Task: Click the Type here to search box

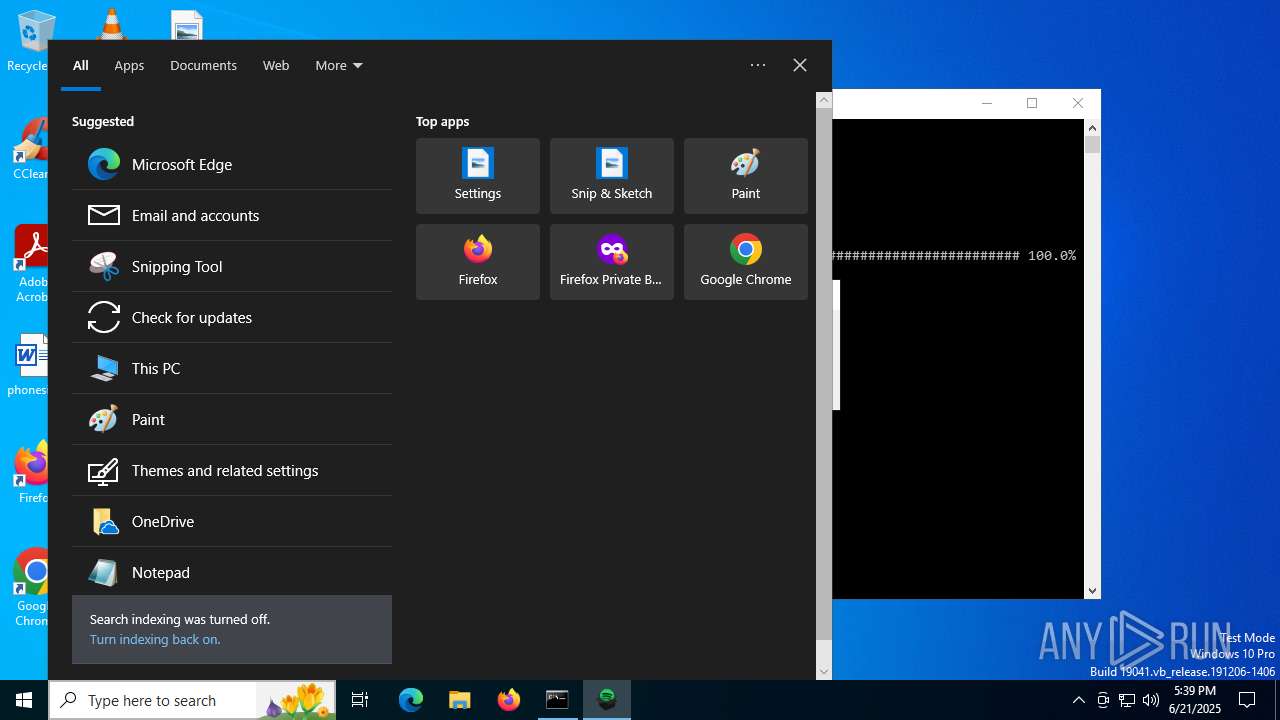Action: [192, 700]
